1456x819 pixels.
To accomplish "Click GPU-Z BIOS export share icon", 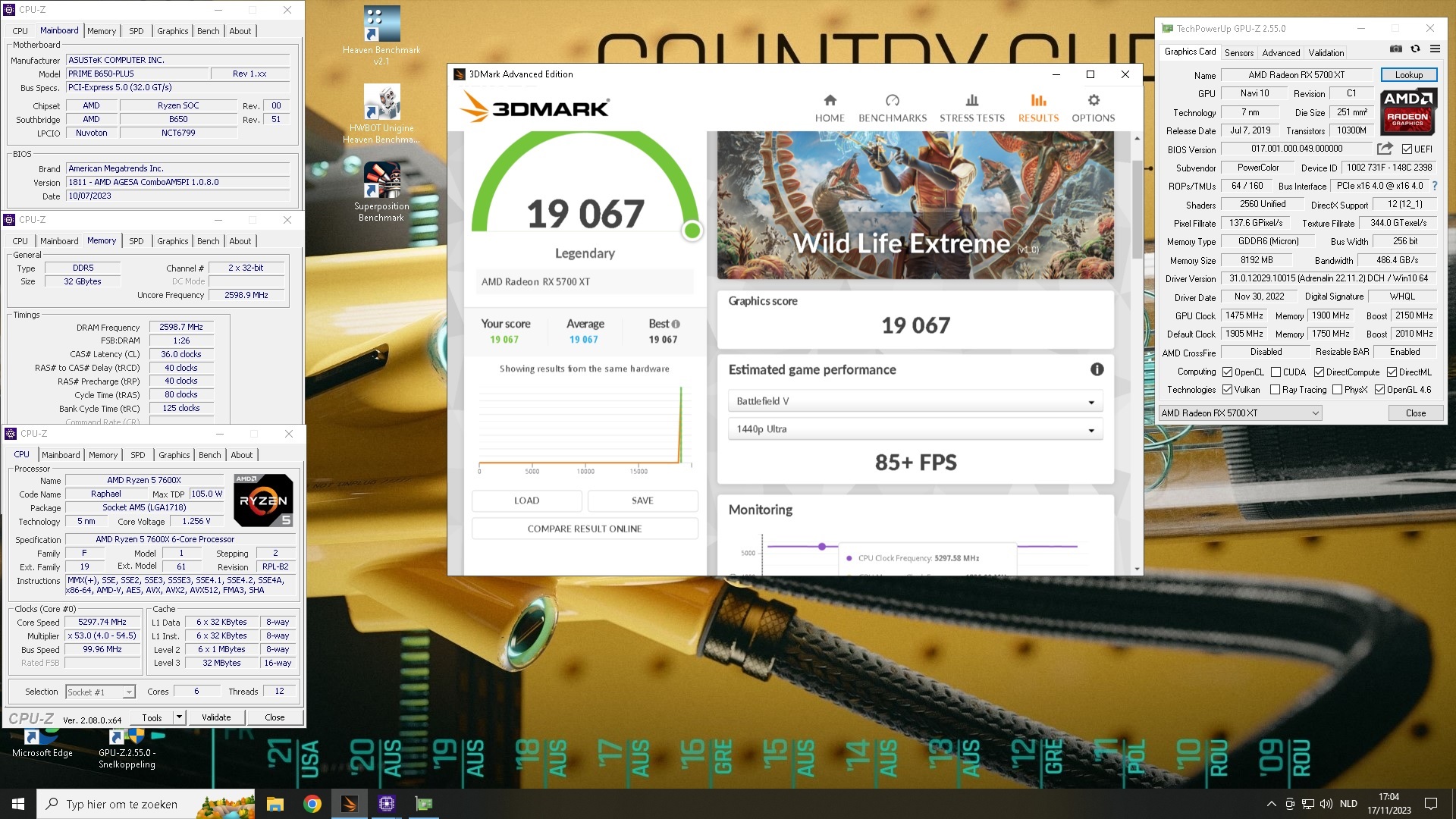I will point(1385,149).
